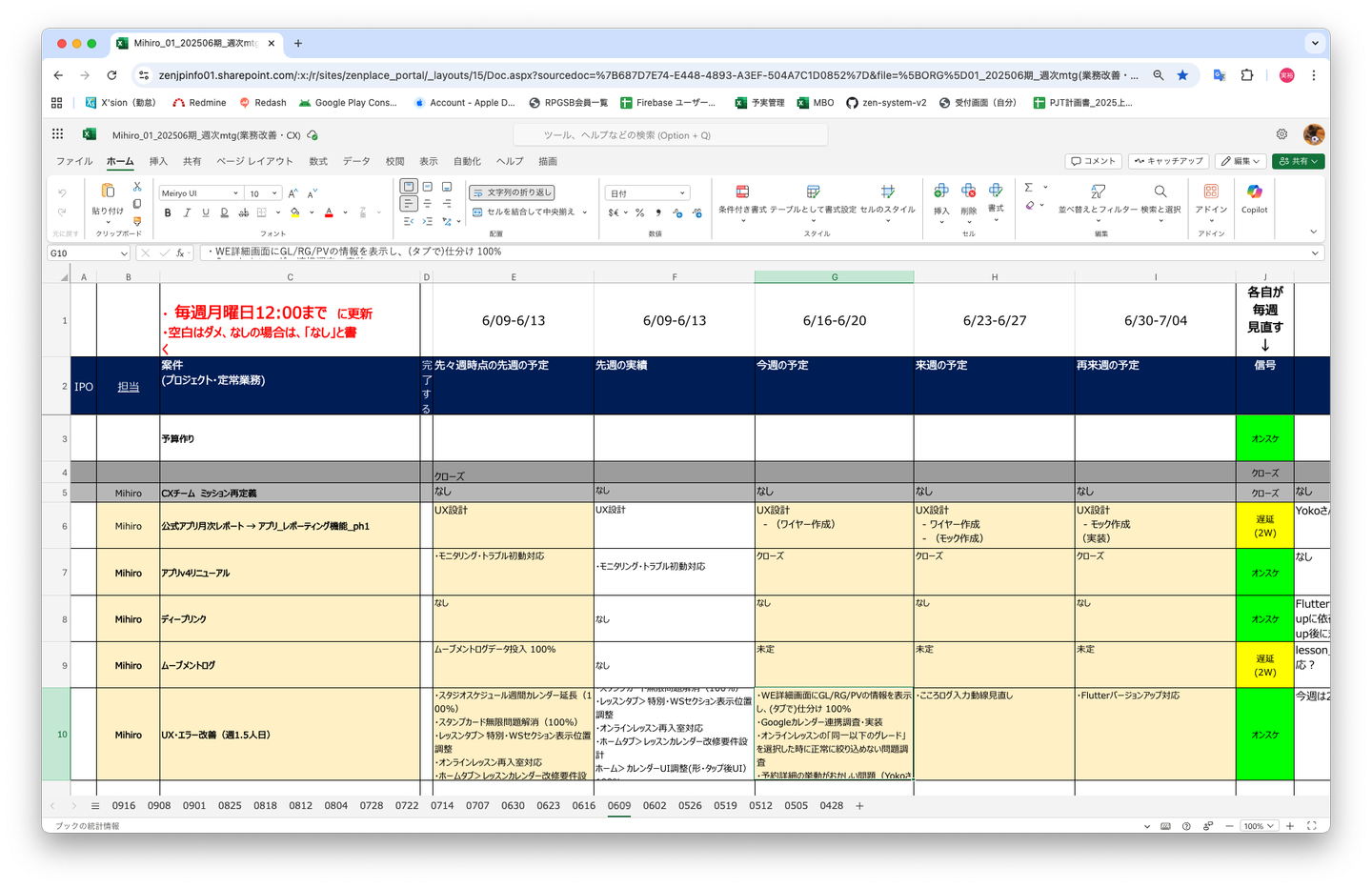The width and height of the screenshot is (1372, 888).
Task: Click the green 共有 (Share) button
Action: (1298, 161)
